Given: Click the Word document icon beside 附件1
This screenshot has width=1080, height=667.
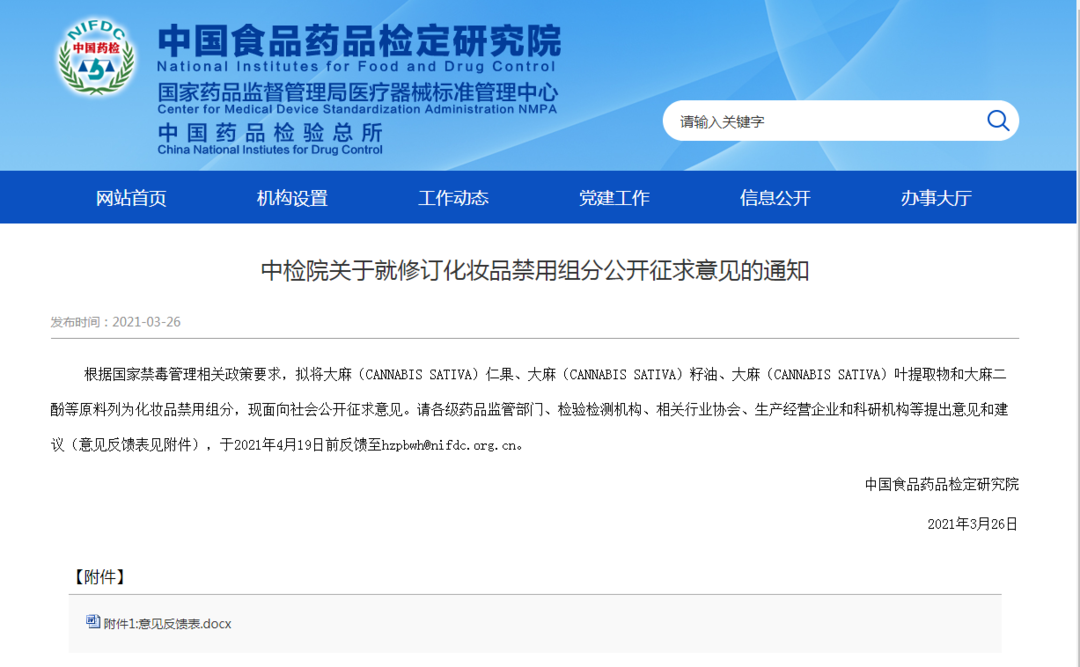Looking at the screenshot, I should tap(93, 622).
